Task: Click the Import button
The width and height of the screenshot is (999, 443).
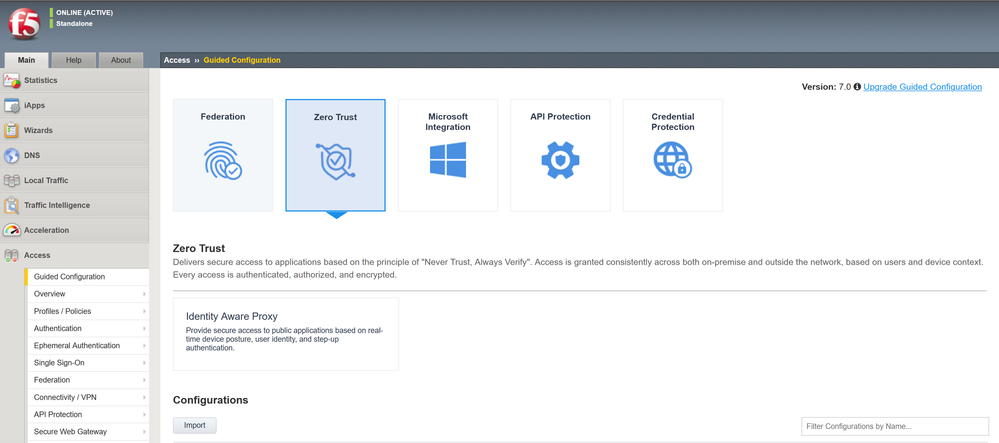Action: (195, 425)
